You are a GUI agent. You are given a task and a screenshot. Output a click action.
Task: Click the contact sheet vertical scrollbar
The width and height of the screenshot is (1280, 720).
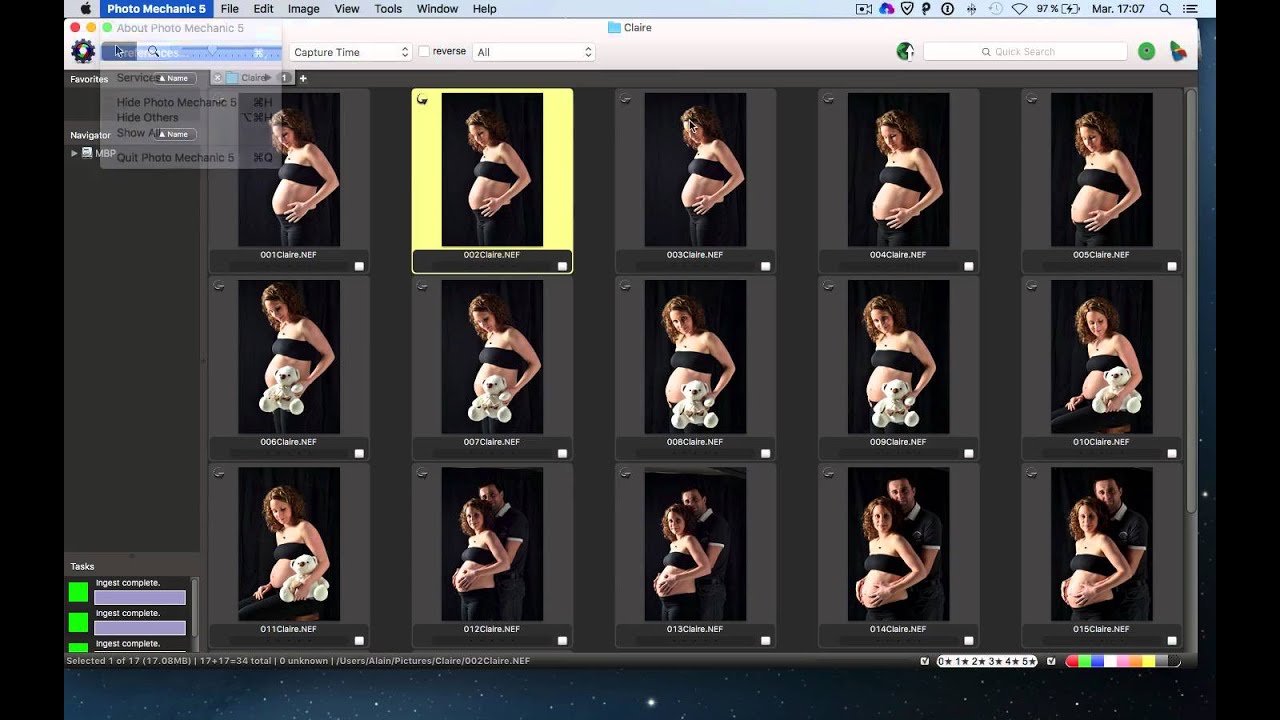pyautogui.click(x=1190, y=300)
